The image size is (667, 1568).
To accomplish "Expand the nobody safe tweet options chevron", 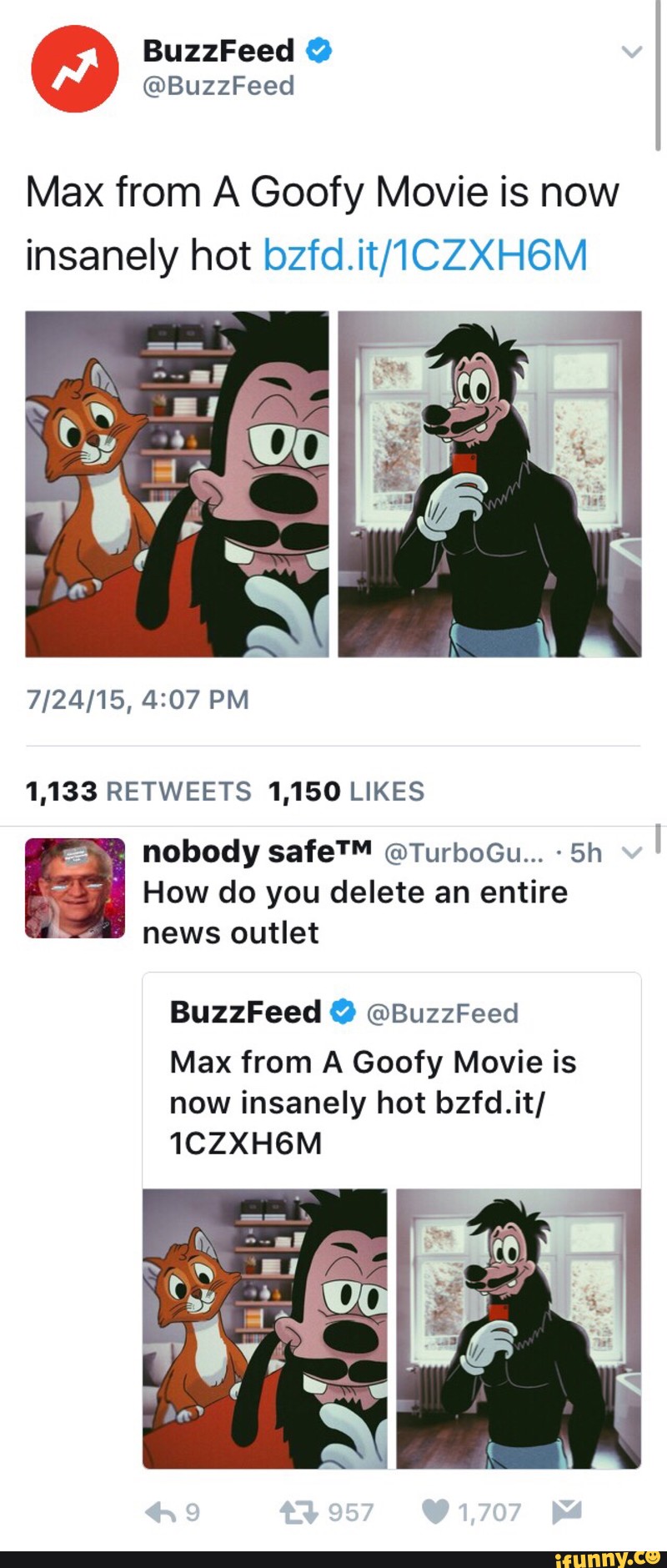I will click(633, 852).
